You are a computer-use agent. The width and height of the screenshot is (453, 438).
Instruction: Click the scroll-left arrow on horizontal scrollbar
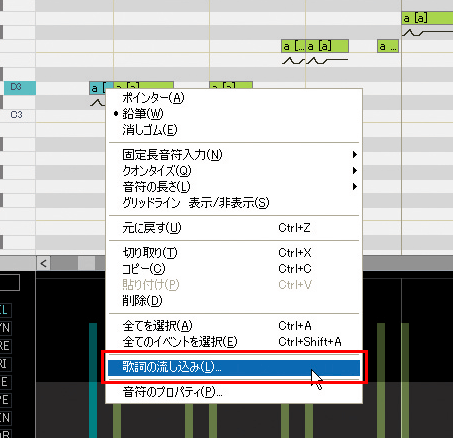coord(43,264)
